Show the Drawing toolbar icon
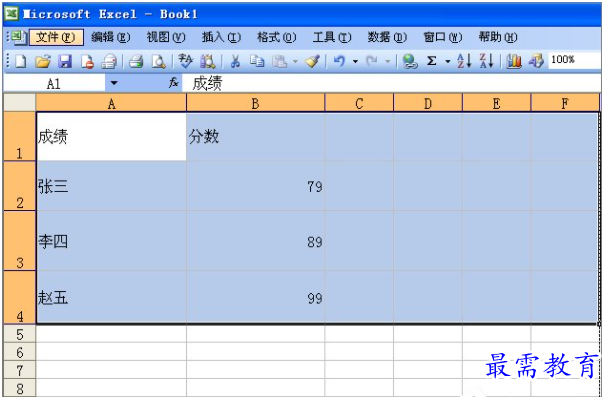Screen dimensions: 607x397 536,61
